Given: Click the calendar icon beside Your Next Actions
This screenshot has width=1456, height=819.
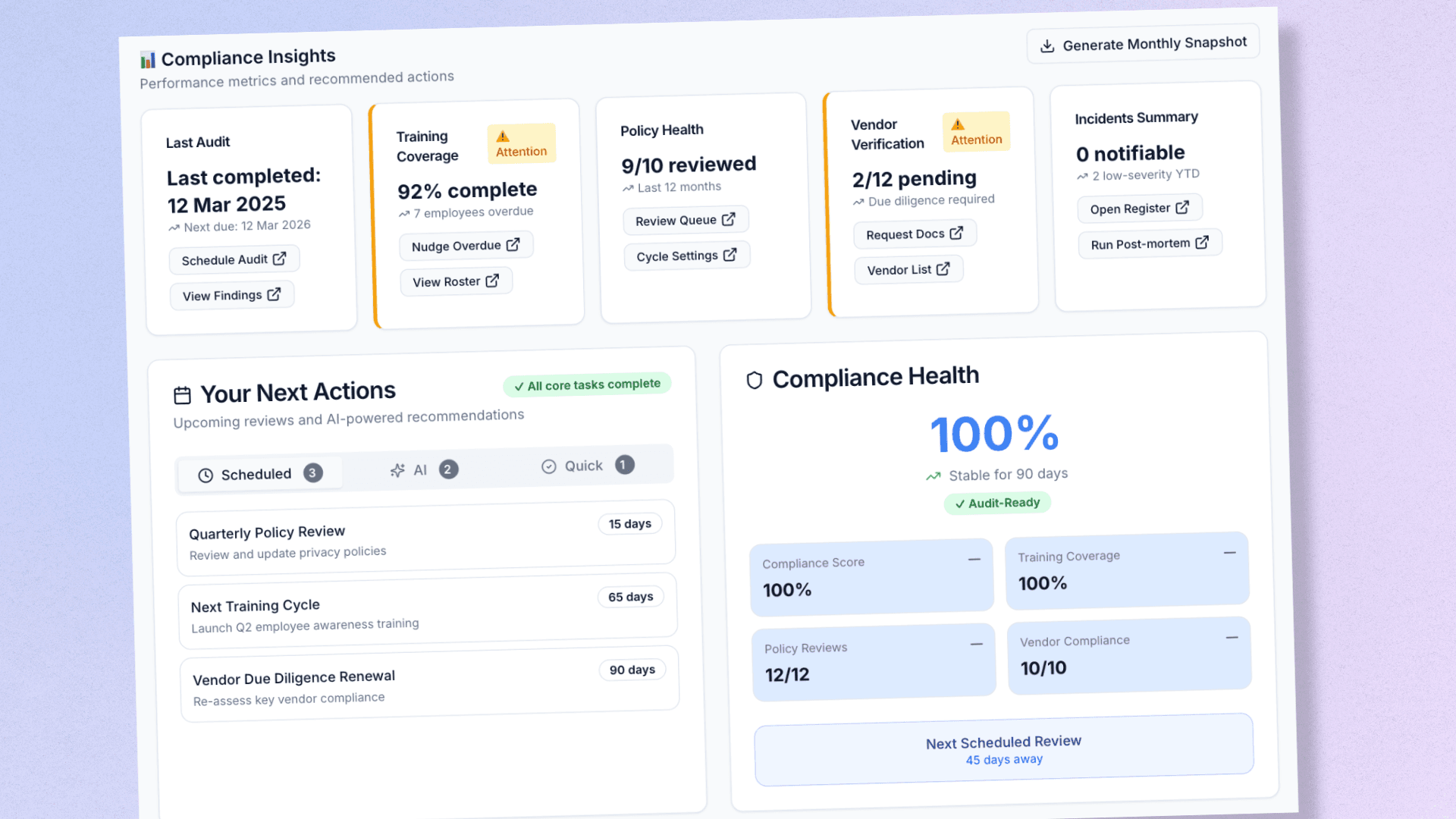Looking at the screenshot, I should (182, 395).
